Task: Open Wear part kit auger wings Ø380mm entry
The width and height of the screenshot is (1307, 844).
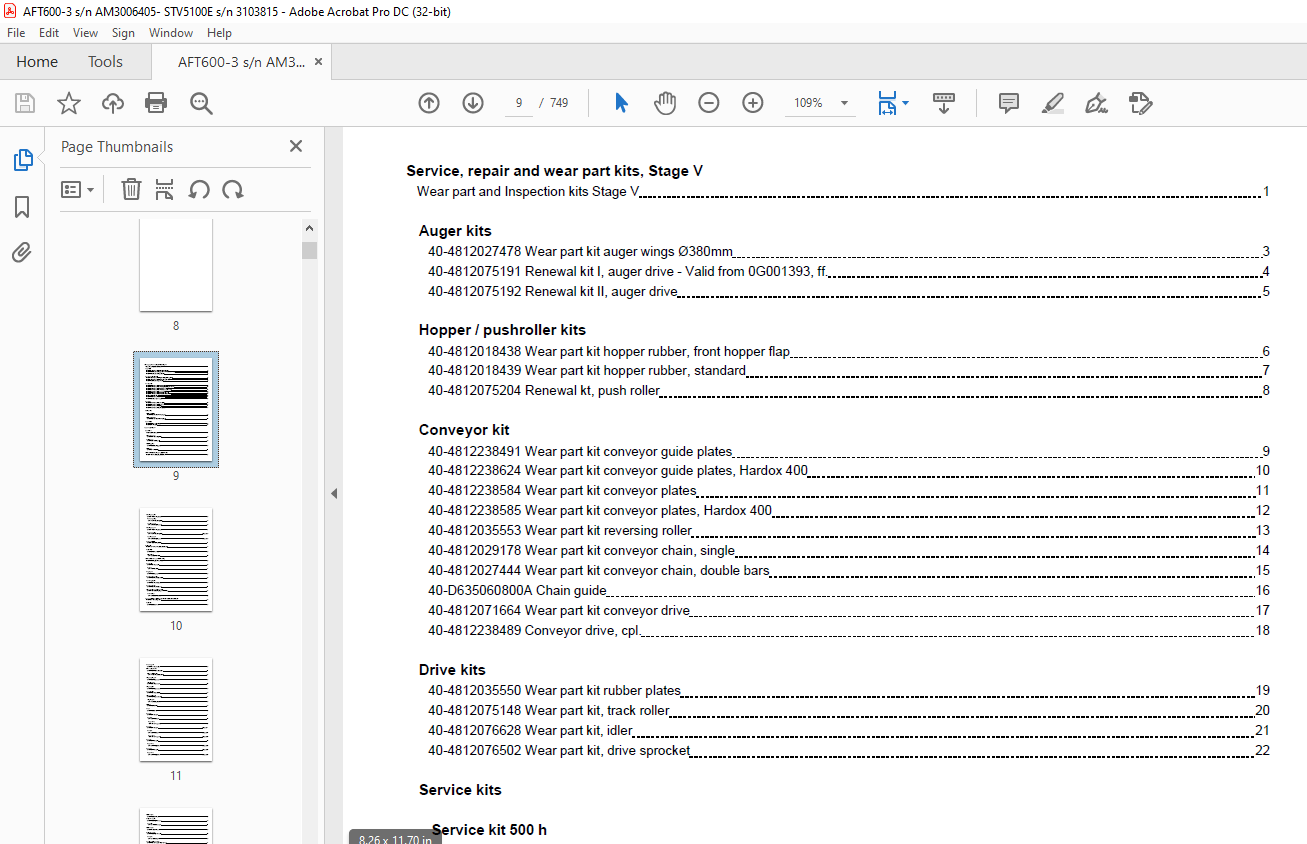Action: [848, 252]
